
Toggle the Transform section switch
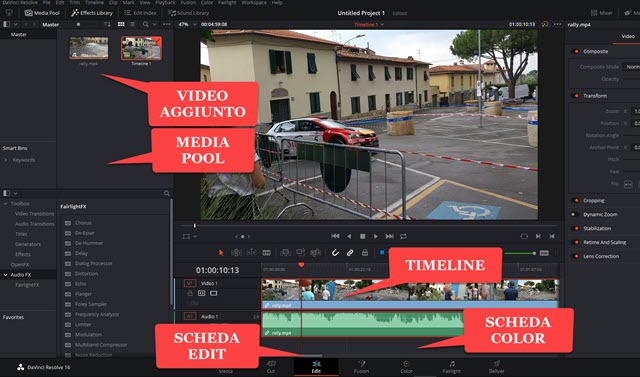pos(576,96)
